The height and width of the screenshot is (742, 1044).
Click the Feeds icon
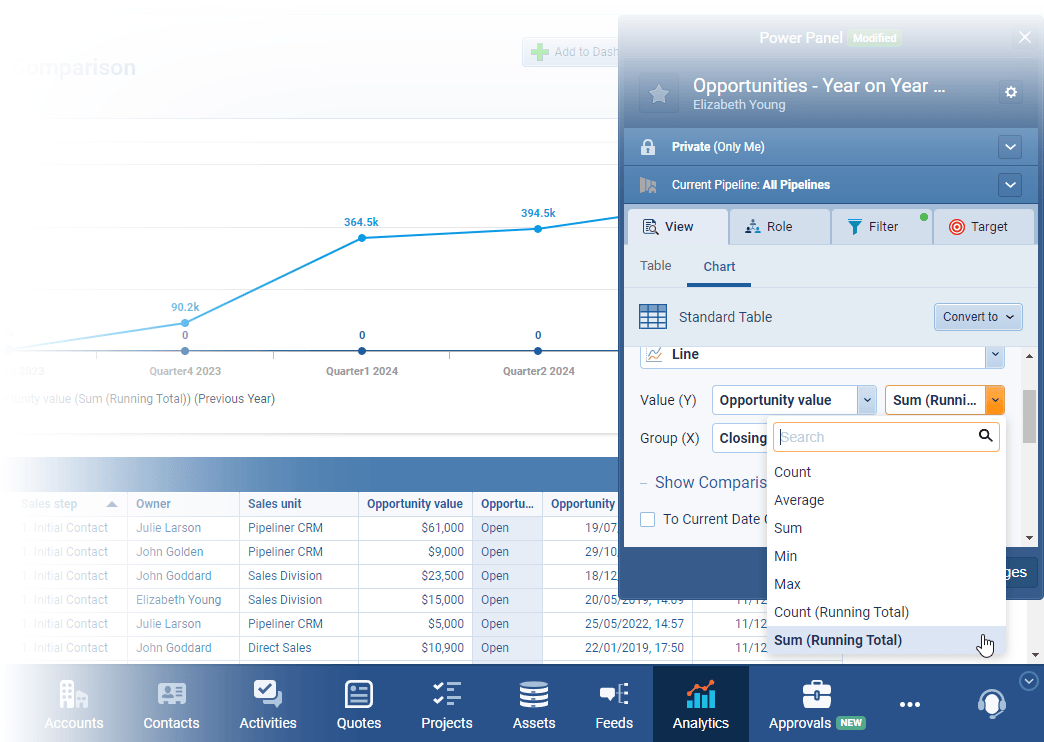[613, 696]
